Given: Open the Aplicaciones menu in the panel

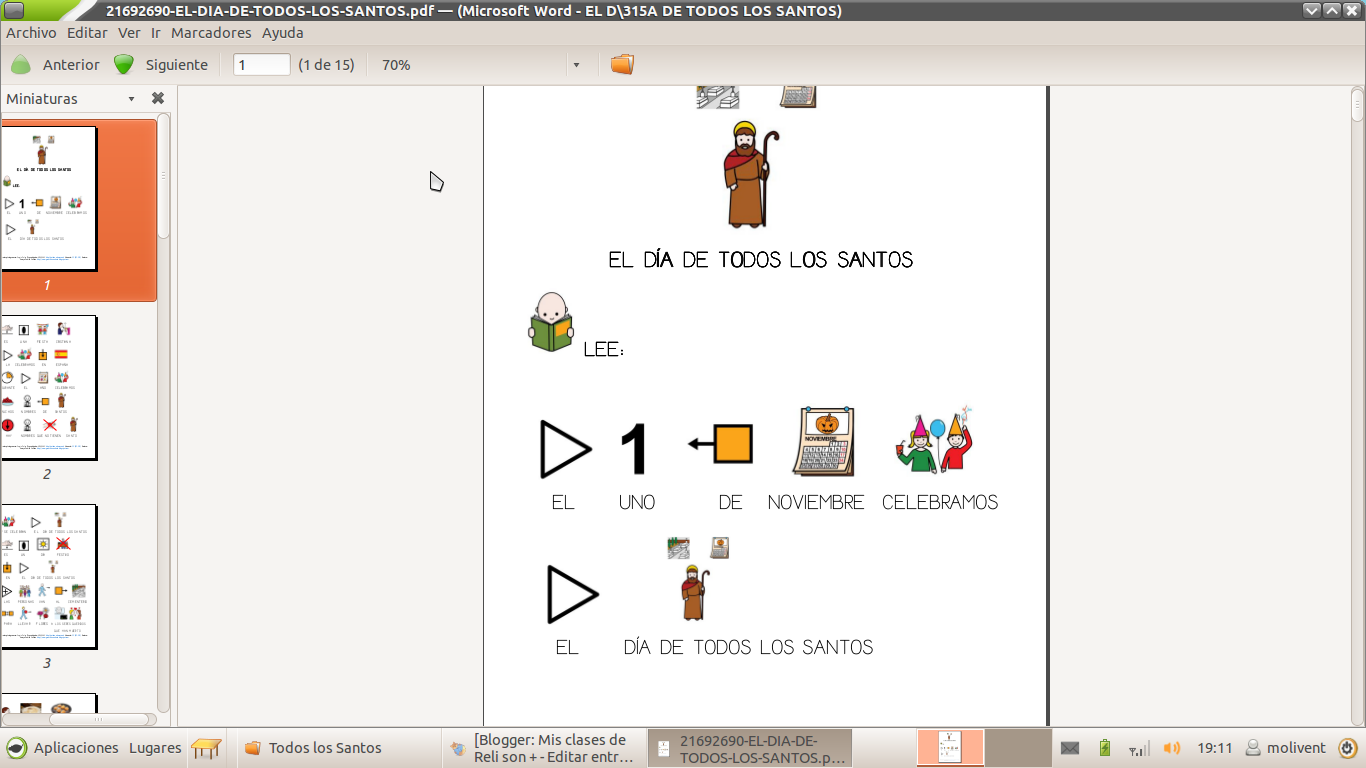Looking at the screenshot, I should (x=76, y=748).
